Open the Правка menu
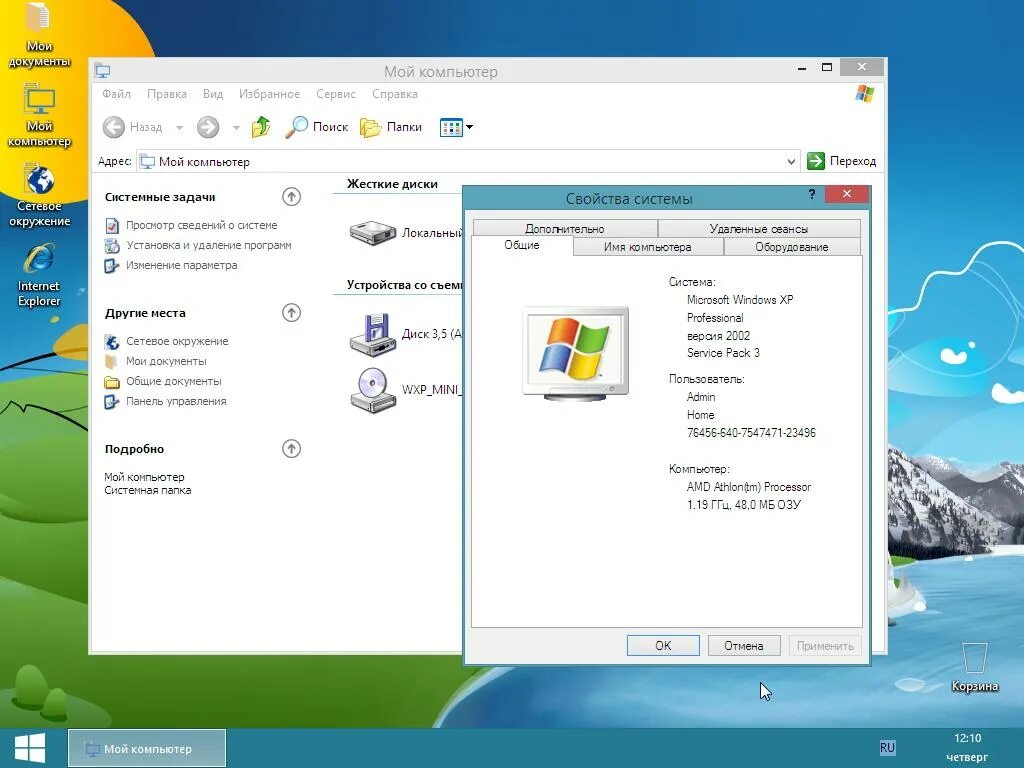 167,94
